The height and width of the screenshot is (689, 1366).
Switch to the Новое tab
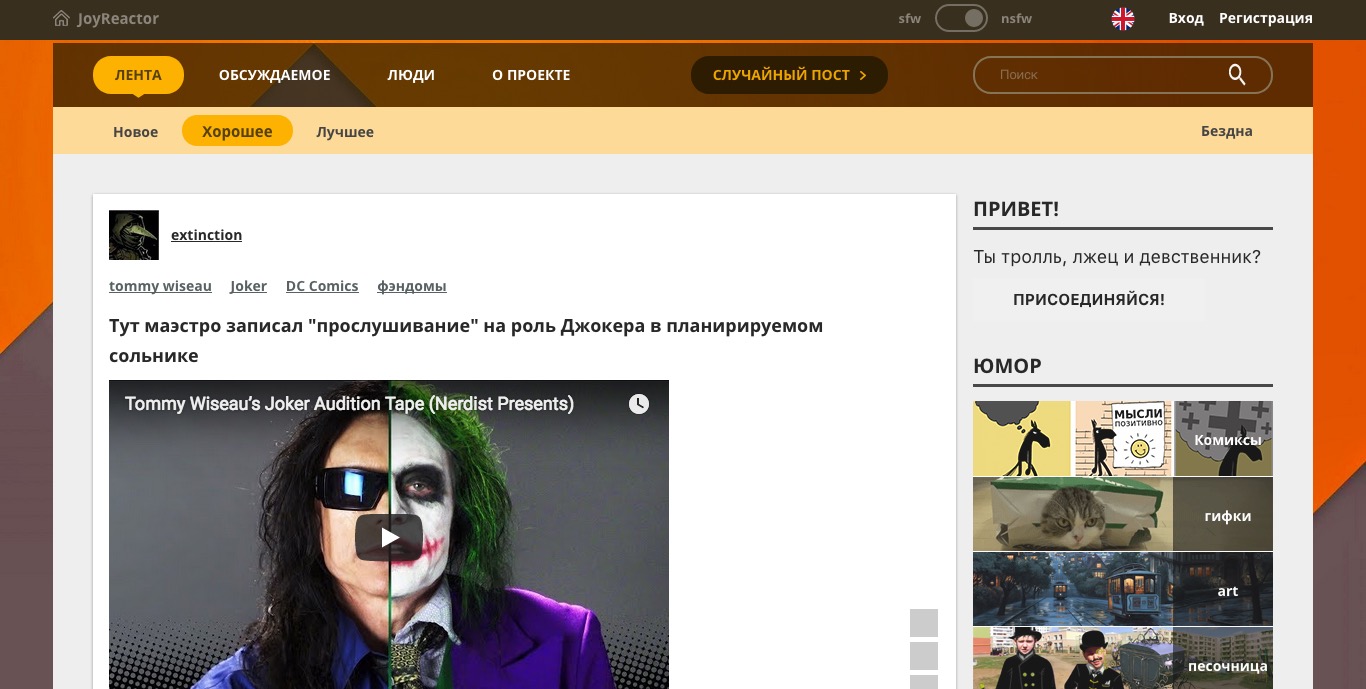click(135, 131)
